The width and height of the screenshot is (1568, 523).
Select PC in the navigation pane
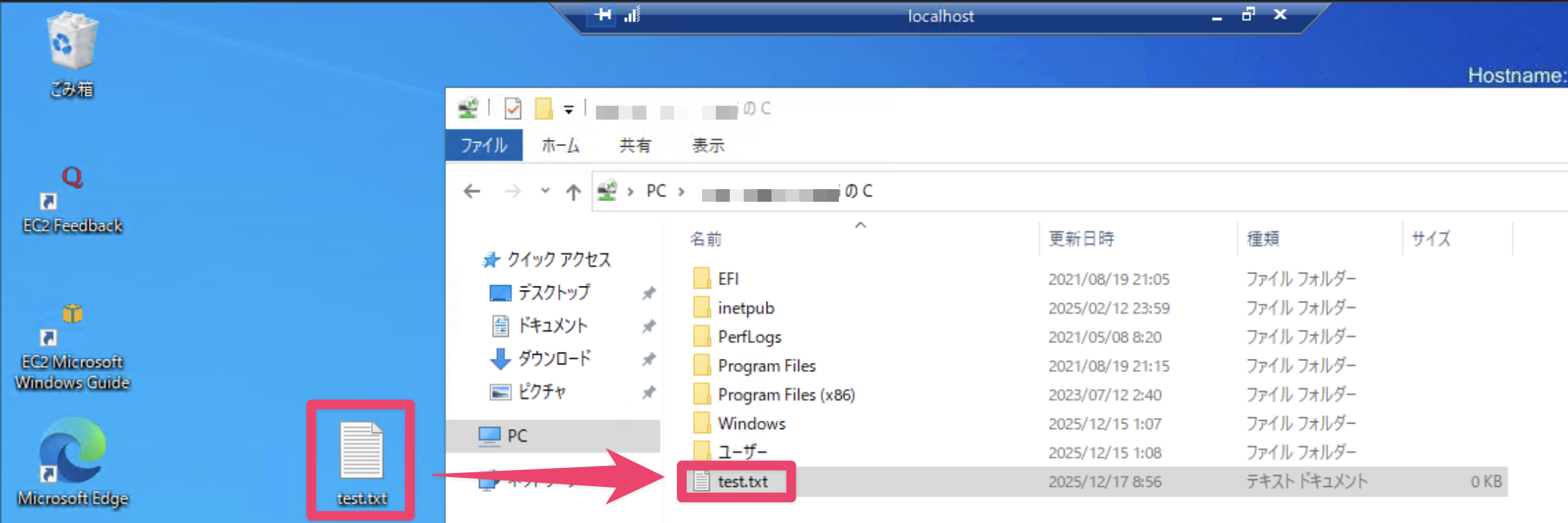(516, 436)
